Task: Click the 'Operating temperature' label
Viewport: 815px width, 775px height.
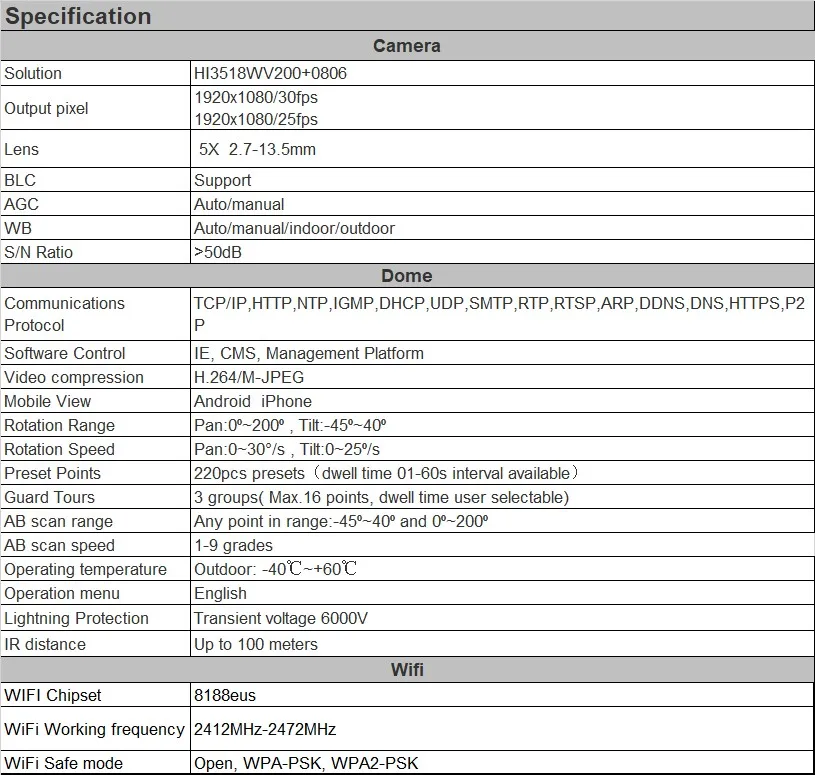Action: (x=85, y=569)
